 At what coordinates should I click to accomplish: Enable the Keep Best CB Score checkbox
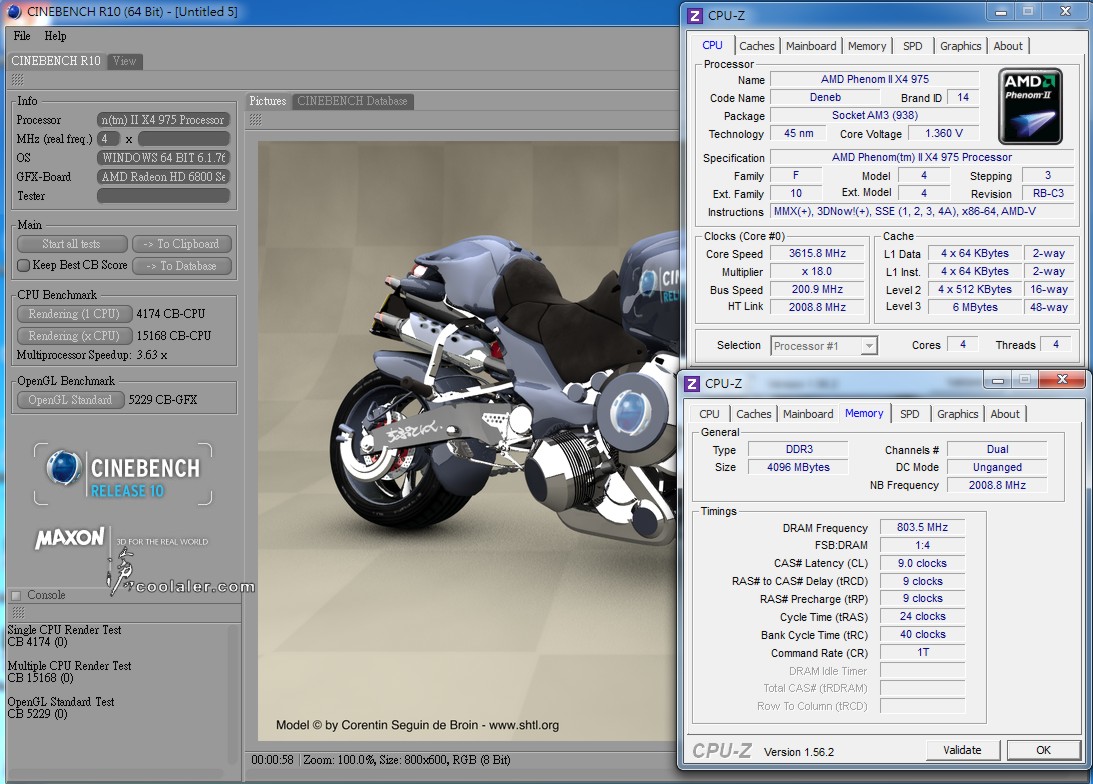click(24, 266)
